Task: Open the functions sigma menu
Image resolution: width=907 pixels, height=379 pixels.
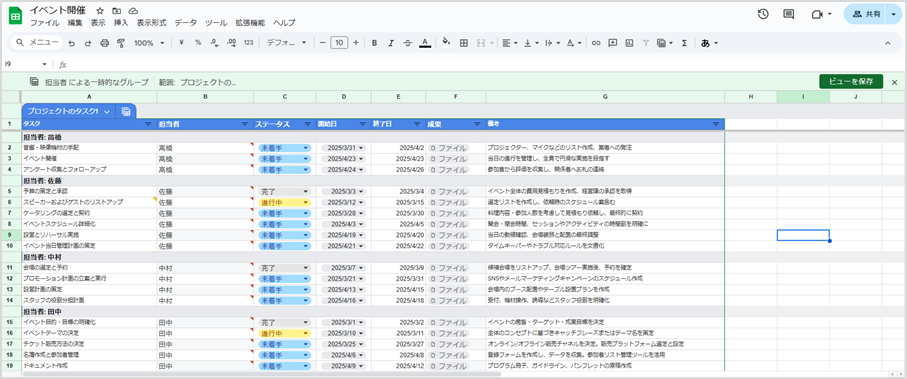Action: click(x=684, y=43)
